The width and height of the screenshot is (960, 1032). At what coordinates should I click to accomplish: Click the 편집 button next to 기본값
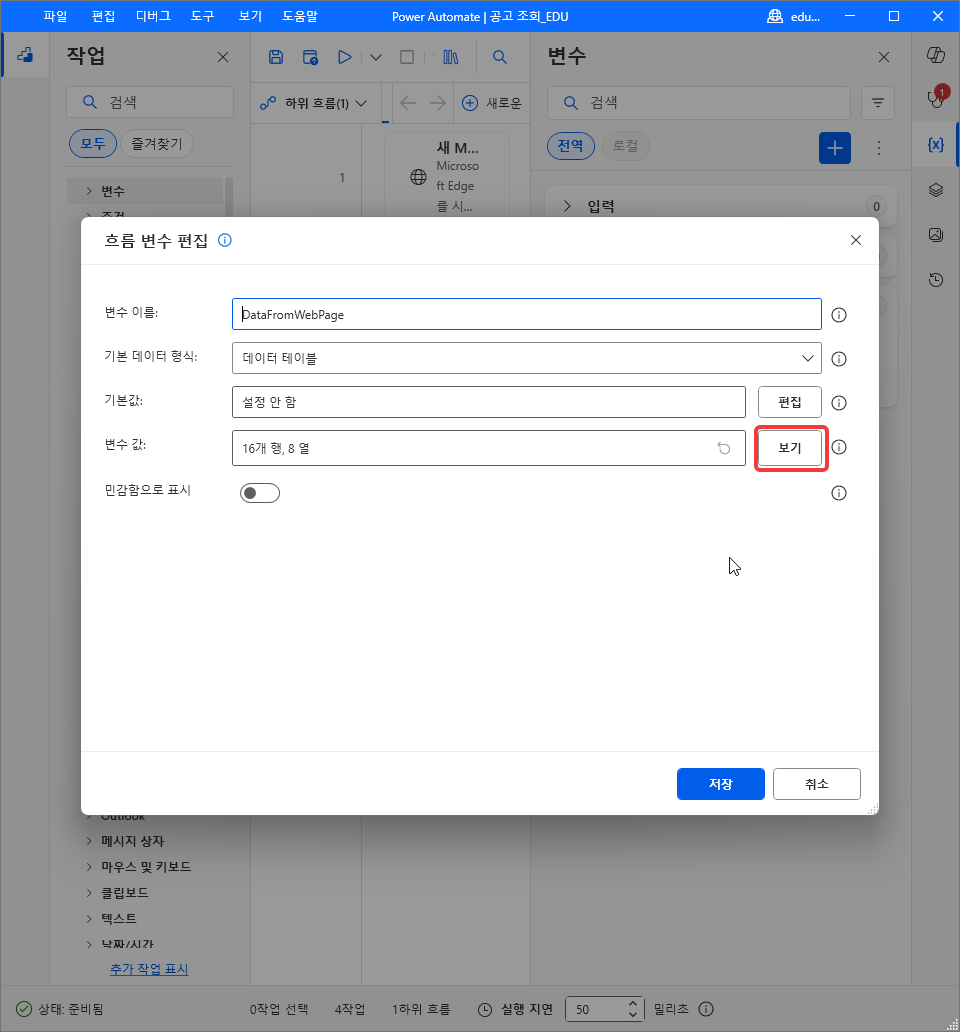(x=790, y=402)
